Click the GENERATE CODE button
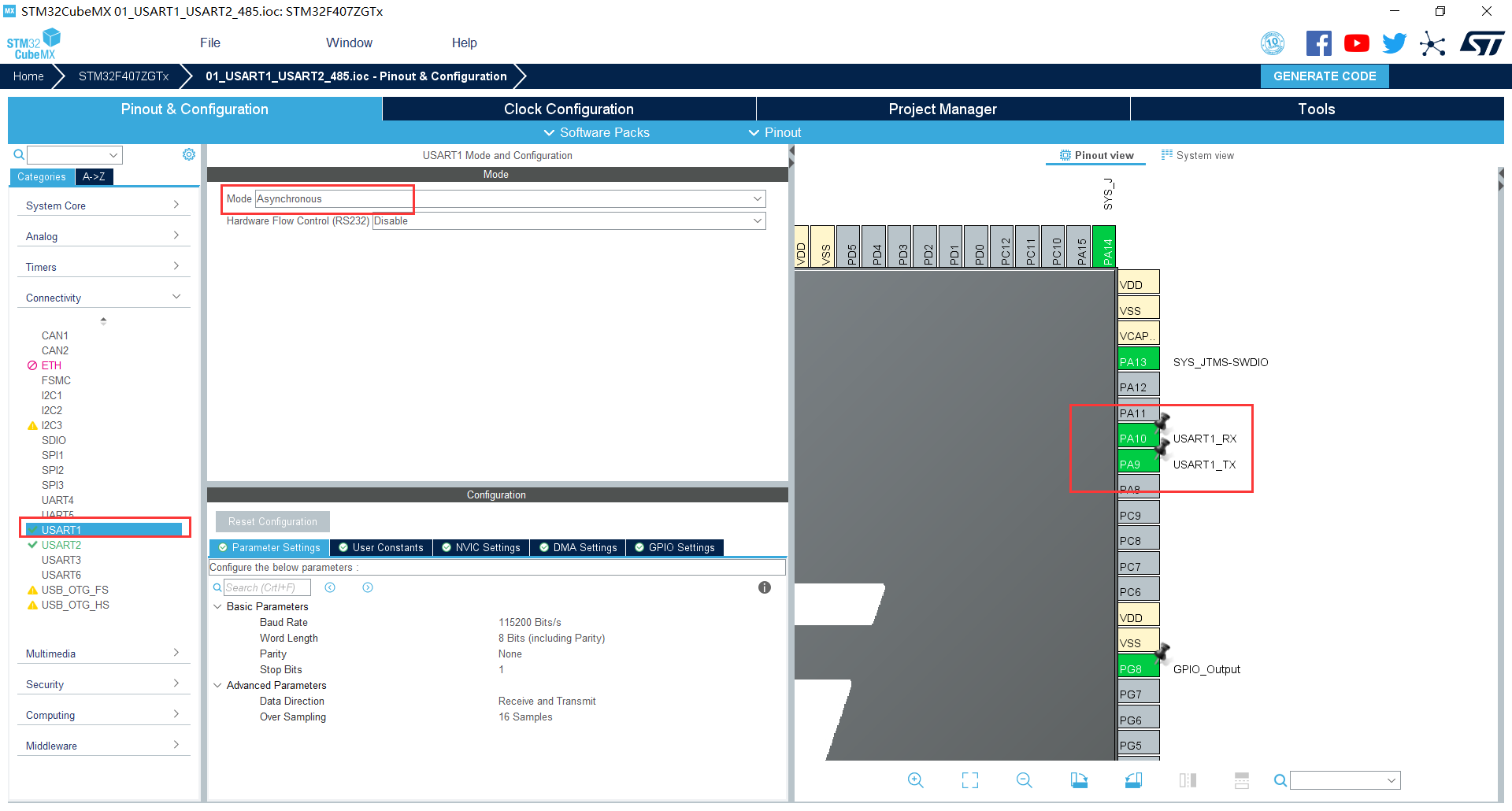 click(1325, 76)
